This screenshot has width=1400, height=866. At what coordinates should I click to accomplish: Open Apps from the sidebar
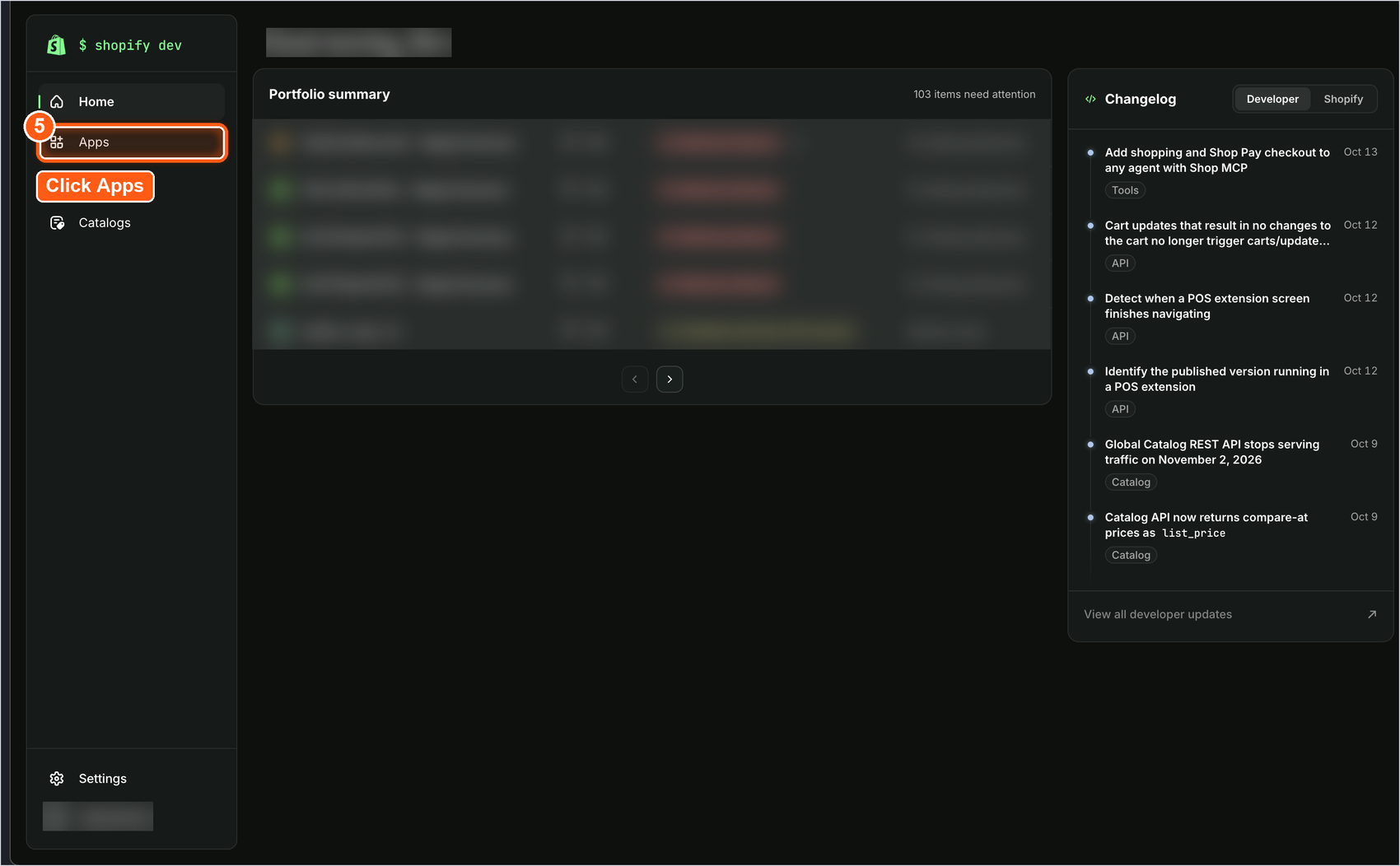[132, 142]
